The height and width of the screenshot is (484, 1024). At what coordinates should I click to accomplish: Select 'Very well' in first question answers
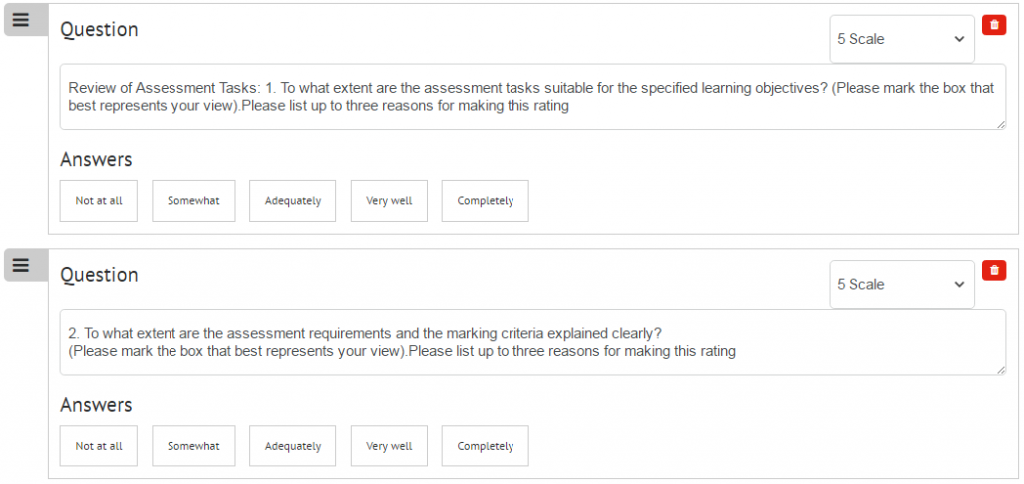[x=389, y=201]
